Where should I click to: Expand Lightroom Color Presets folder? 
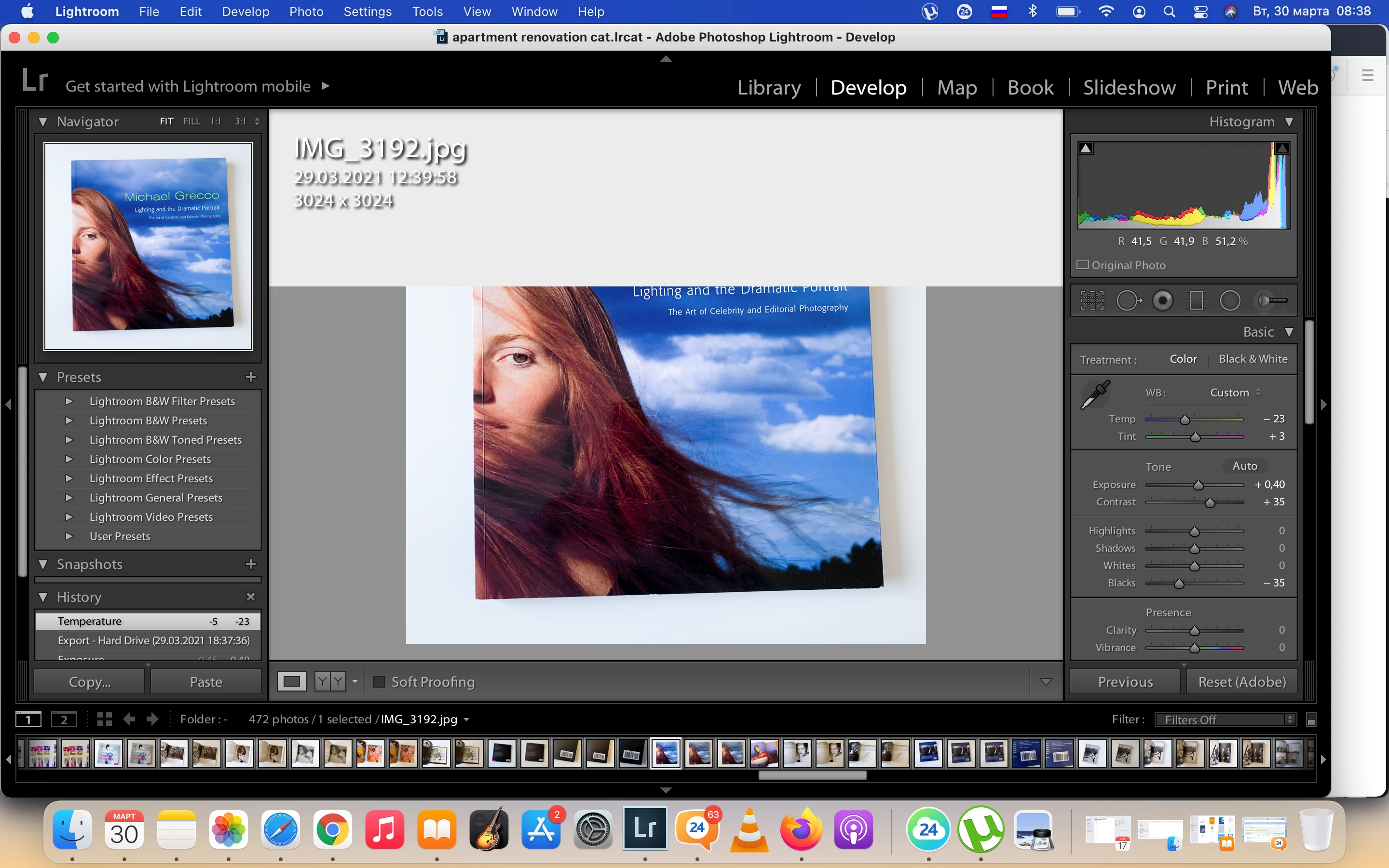pyautogui.click(x=69, y=459)
